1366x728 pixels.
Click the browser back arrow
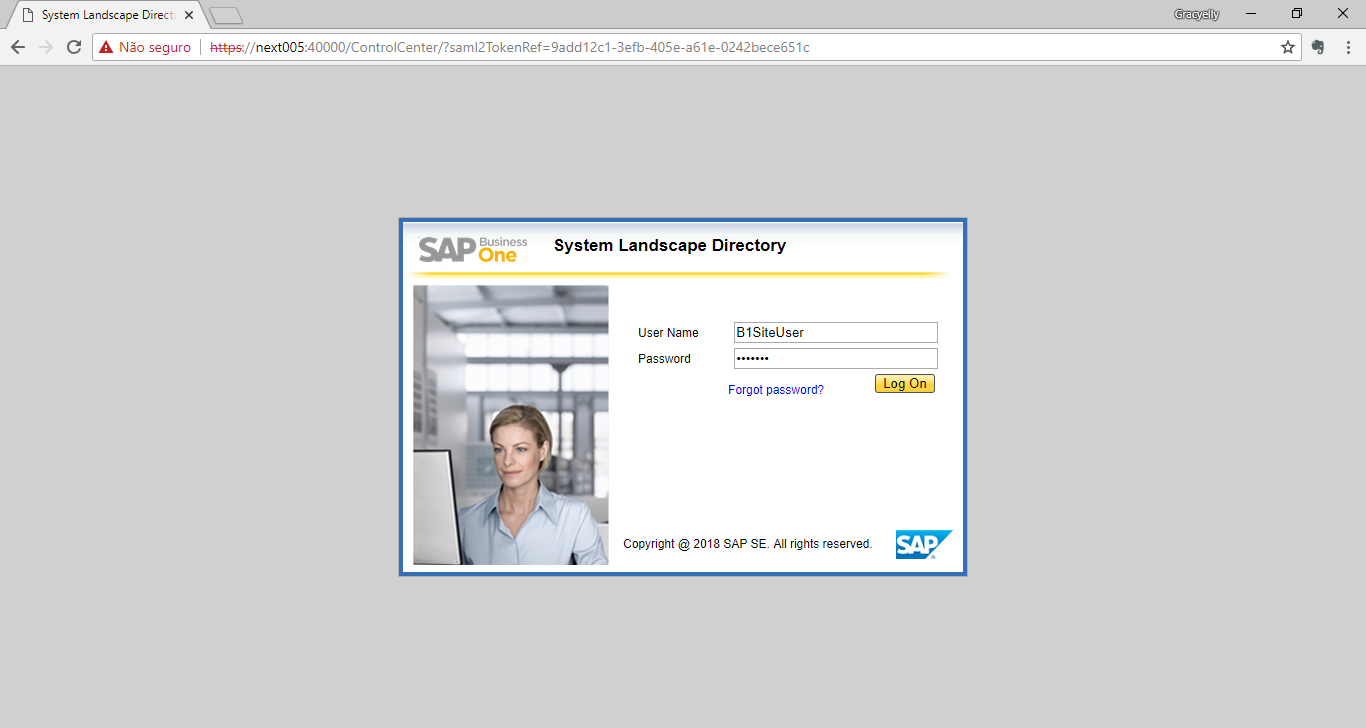click(x=18, y=47)
